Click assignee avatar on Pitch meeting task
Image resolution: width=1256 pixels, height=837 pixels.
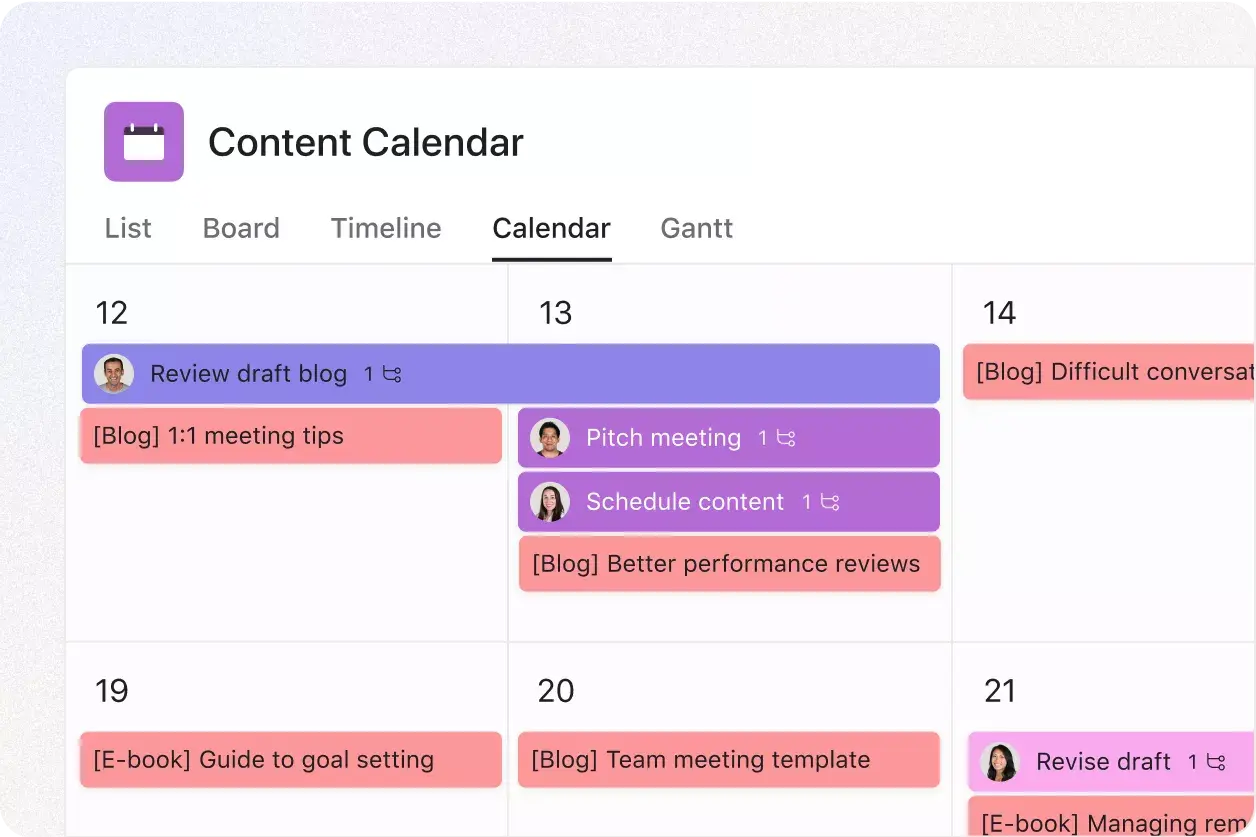pos(550,438)
